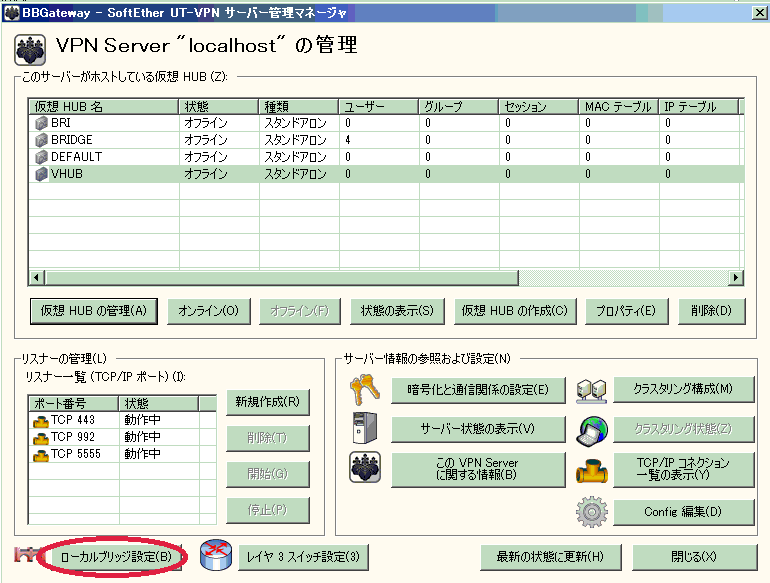Open ローカルブリッジ設定(B) button
Viewport: 770px width, 583px height.
(116, 557)
